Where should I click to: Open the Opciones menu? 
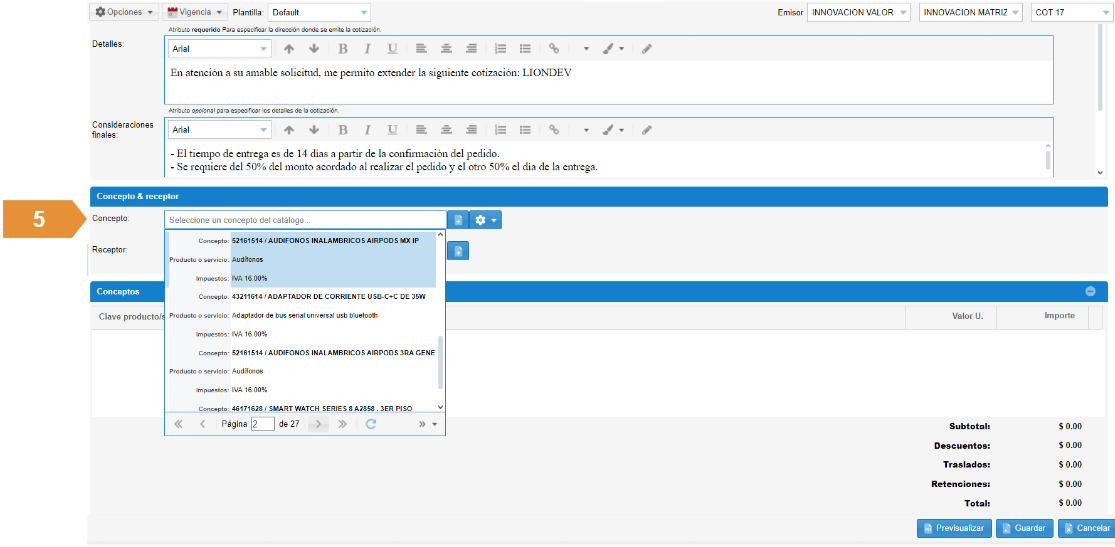coord(125,12)
